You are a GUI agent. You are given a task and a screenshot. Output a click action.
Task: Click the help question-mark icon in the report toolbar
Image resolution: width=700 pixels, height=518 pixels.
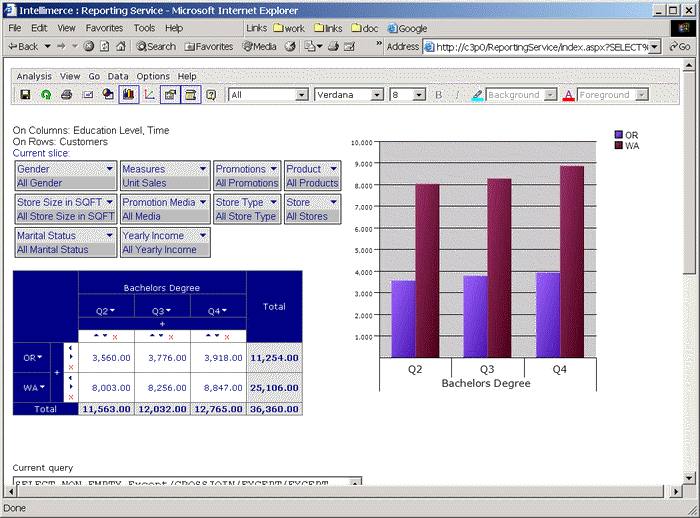pyautogui.click(x=211, y=95)
